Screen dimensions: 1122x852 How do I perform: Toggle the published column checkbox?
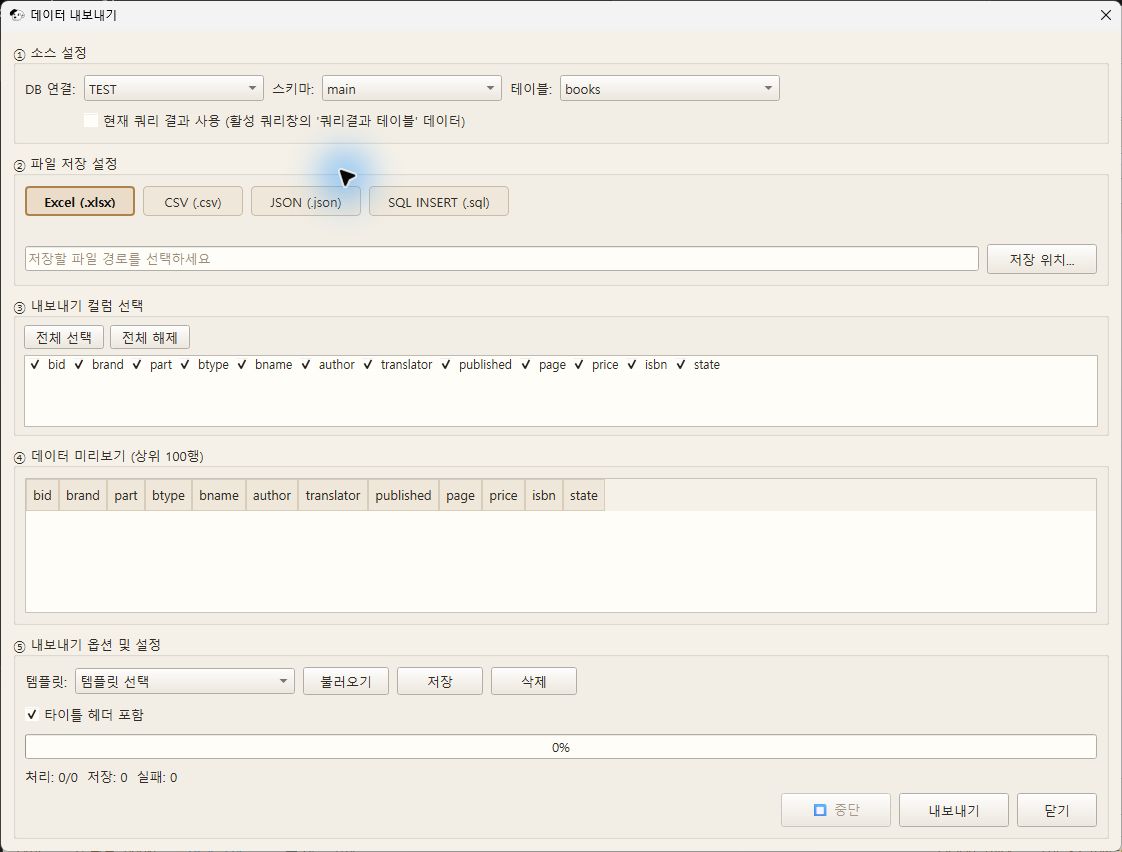[446, 365]
